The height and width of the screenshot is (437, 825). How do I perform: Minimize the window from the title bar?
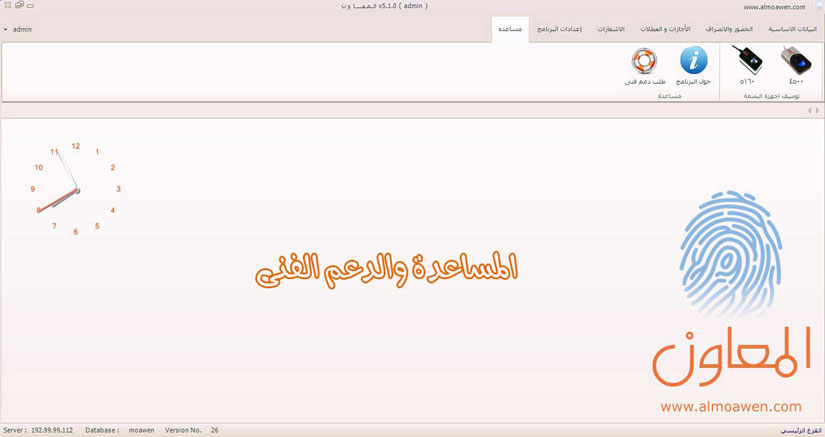pos(30,6)
